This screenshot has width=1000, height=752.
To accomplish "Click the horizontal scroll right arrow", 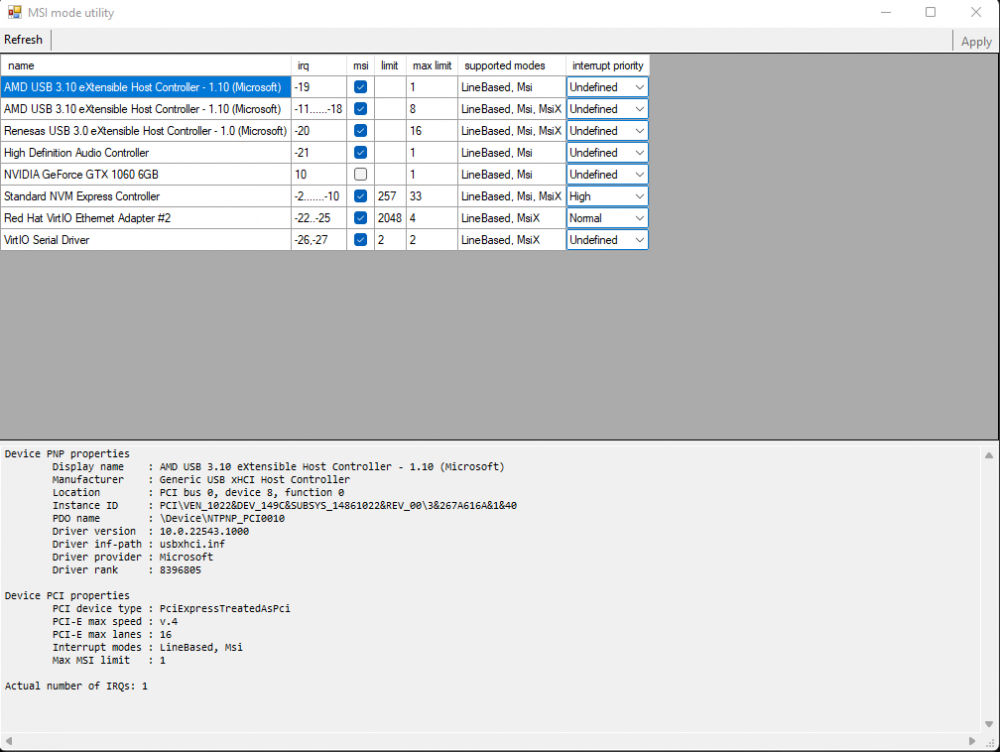I will pyautogui.click(x=972, y=741).
